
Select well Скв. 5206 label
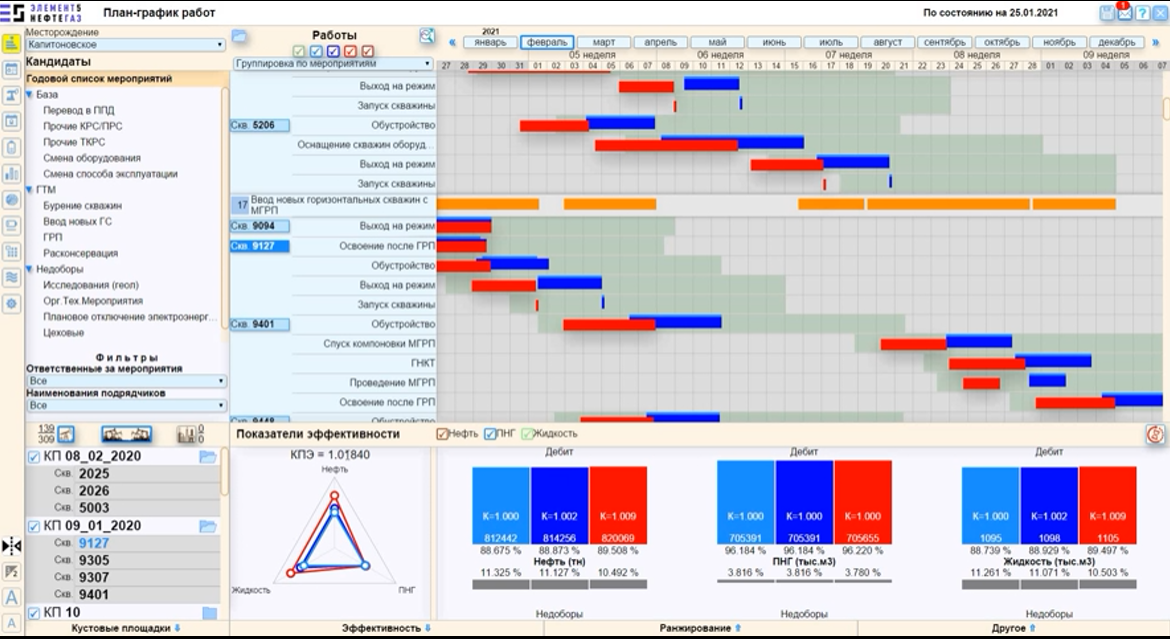click(260, 125)
